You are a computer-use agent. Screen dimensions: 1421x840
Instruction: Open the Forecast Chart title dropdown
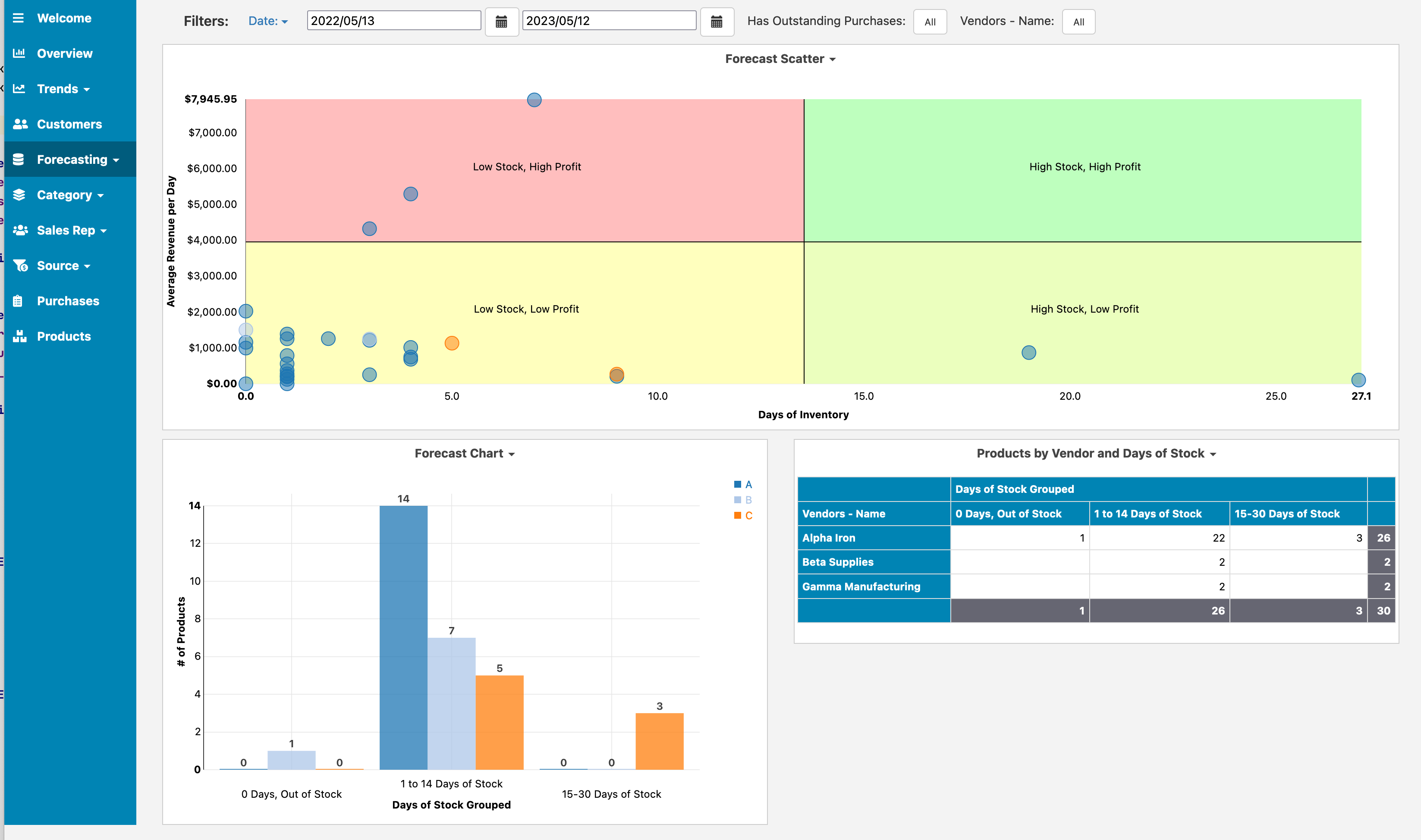[x=464, y=453]
